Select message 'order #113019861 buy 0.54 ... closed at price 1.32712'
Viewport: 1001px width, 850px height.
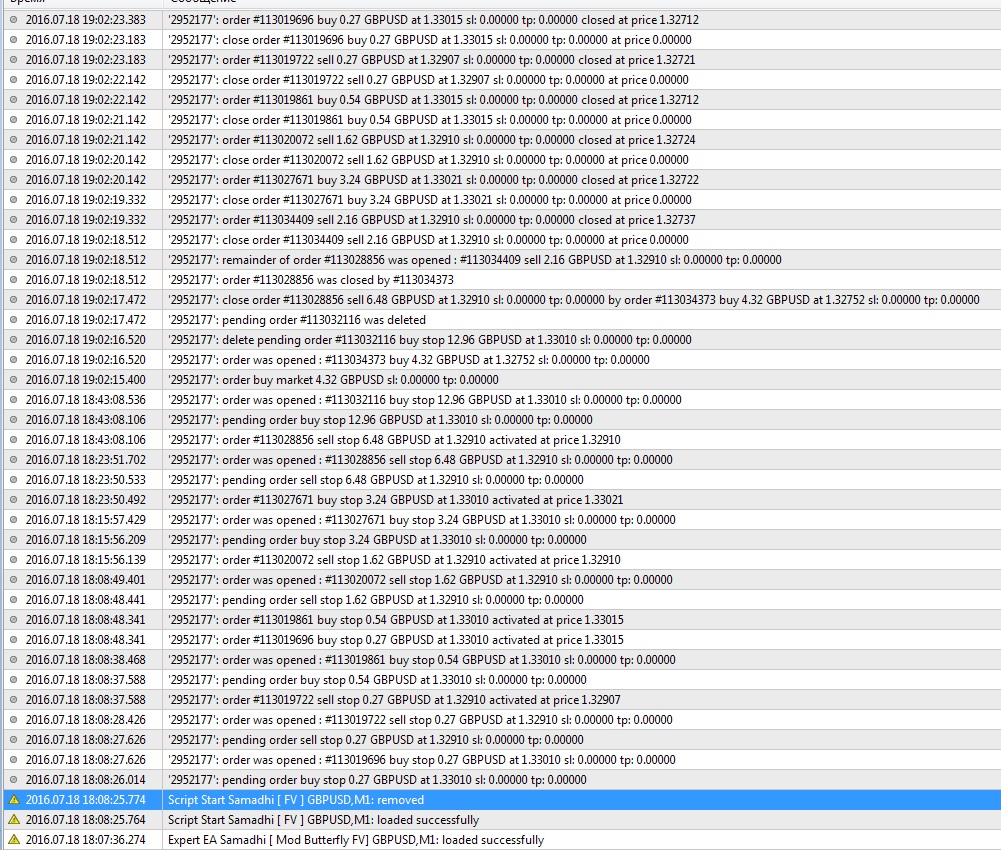[x=433, y=100]
